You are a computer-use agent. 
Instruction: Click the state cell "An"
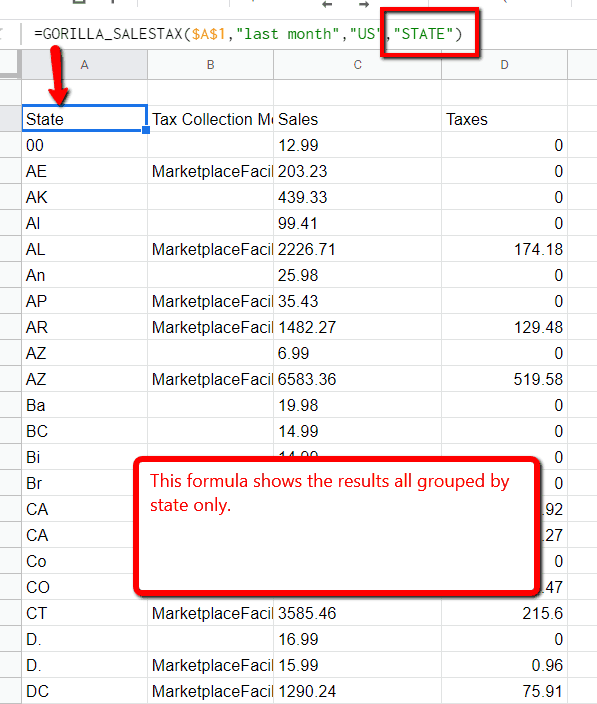pyautogui.click(x=84, y=275)
